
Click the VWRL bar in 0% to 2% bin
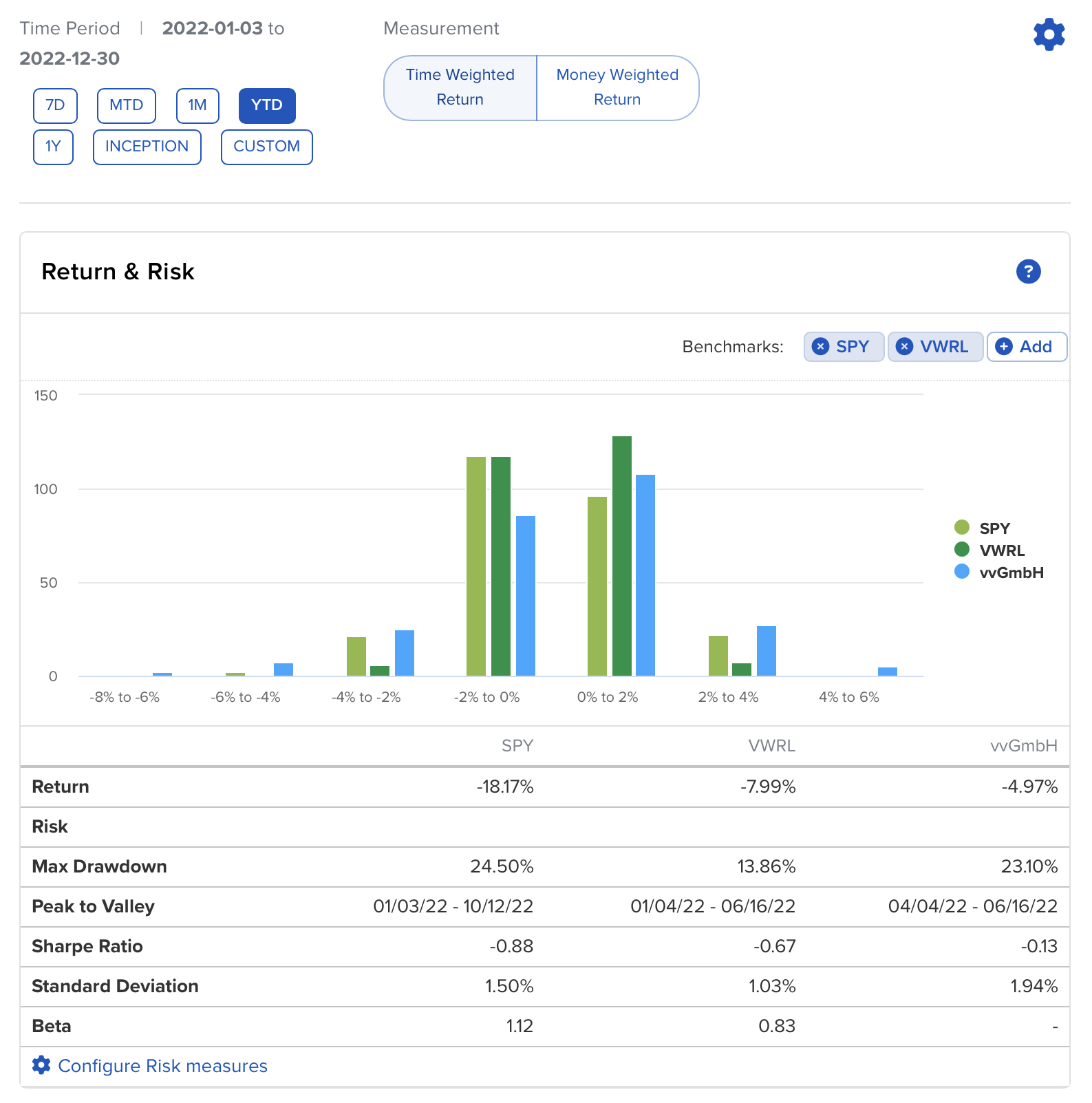click(x=622, y=556)
